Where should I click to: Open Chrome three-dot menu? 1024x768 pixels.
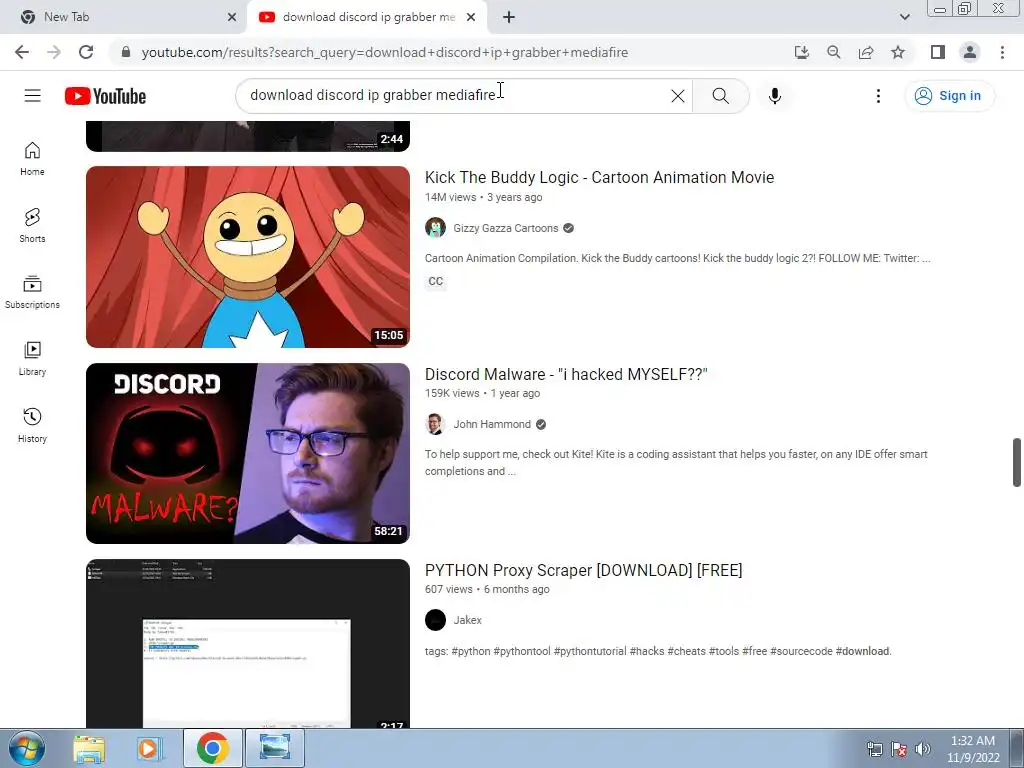click(x=1002, y=52)
